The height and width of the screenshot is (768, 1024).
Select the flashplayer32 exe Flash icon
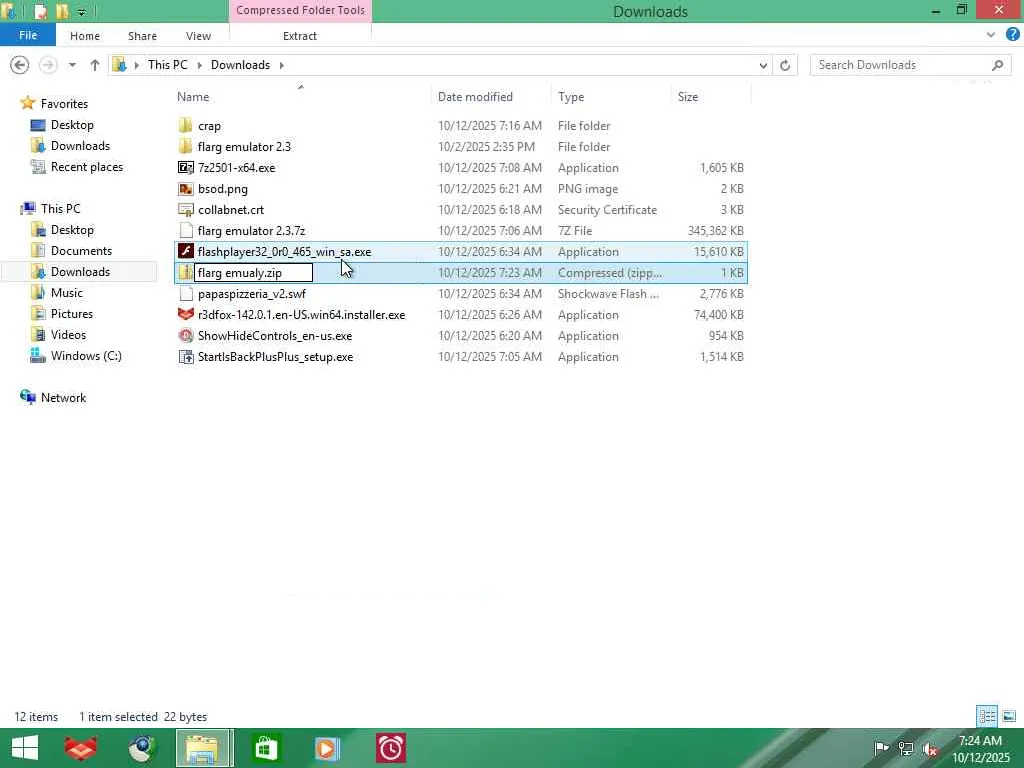click(186, 251)
